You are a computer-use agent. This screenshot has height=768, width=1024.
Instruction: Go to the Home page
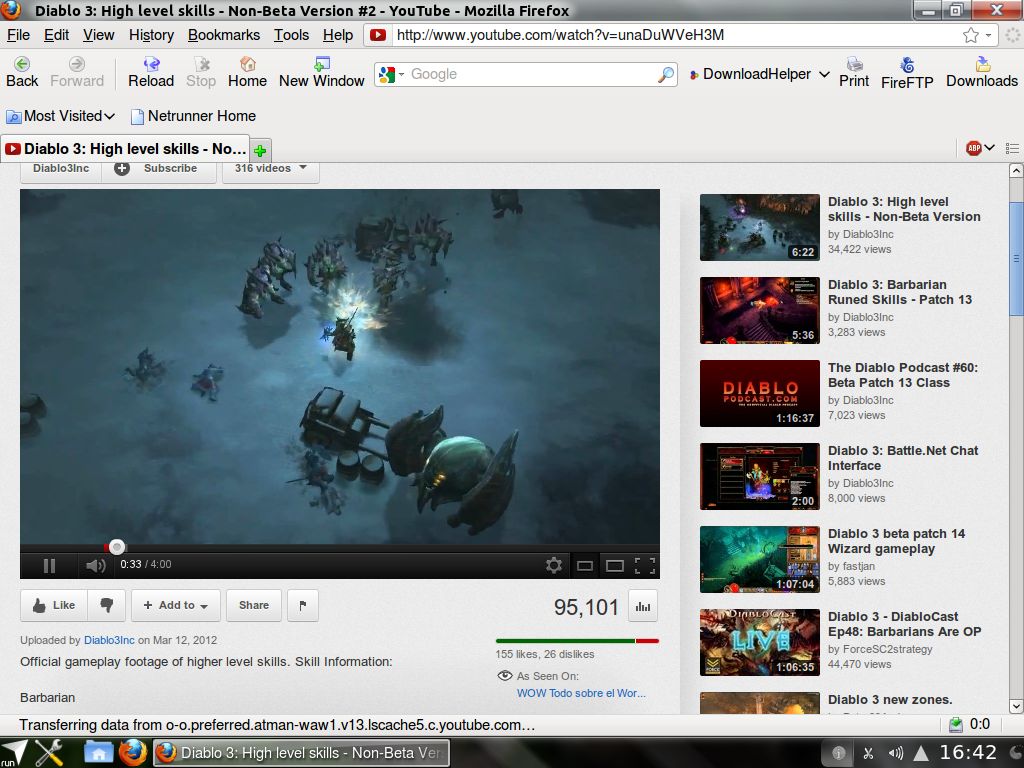pyautogui.click(x=247, y=72)
